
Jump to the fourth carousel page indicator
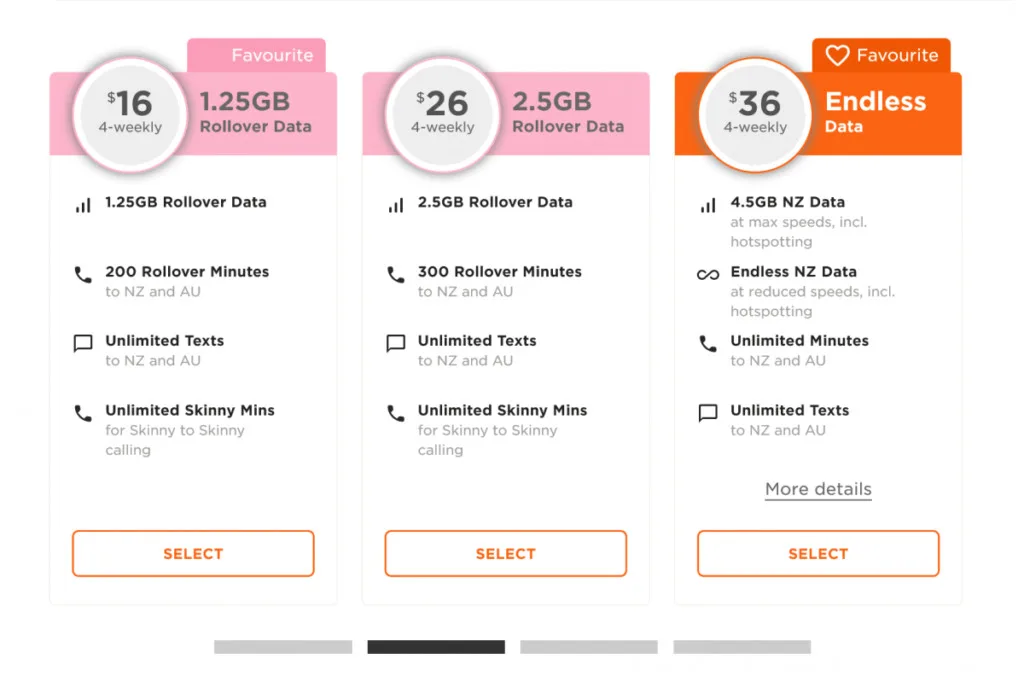[742, 647]
